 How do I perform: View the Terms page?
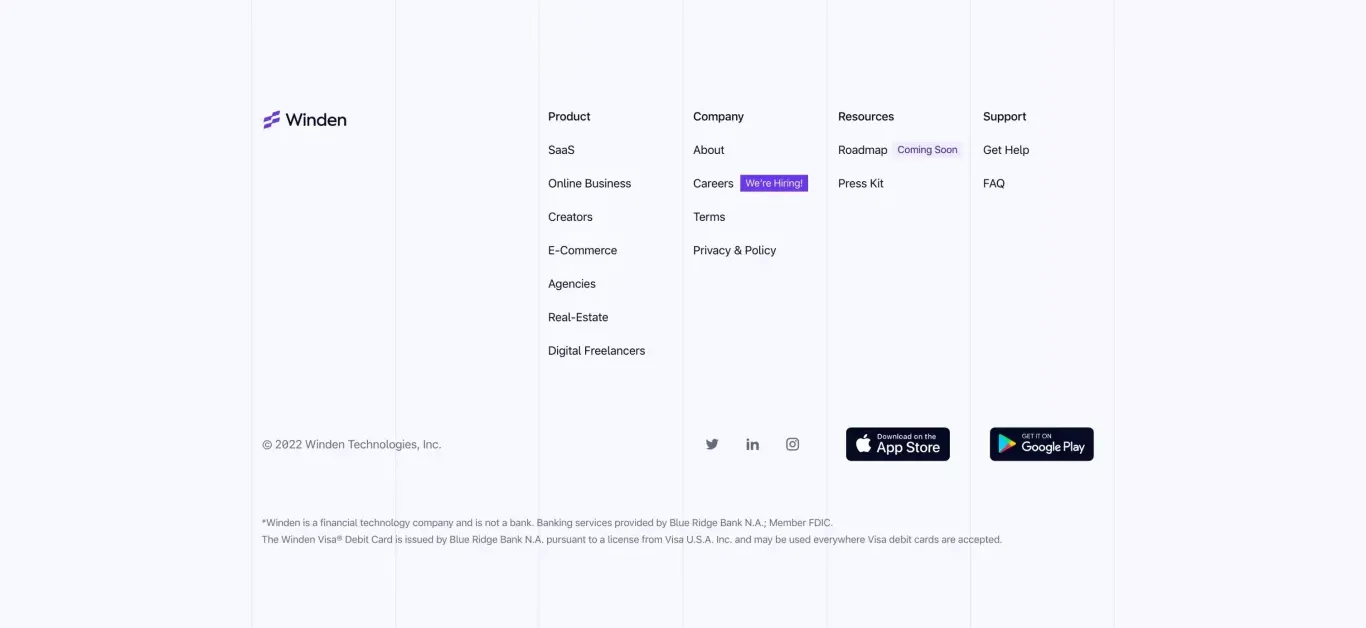(709, 217)
